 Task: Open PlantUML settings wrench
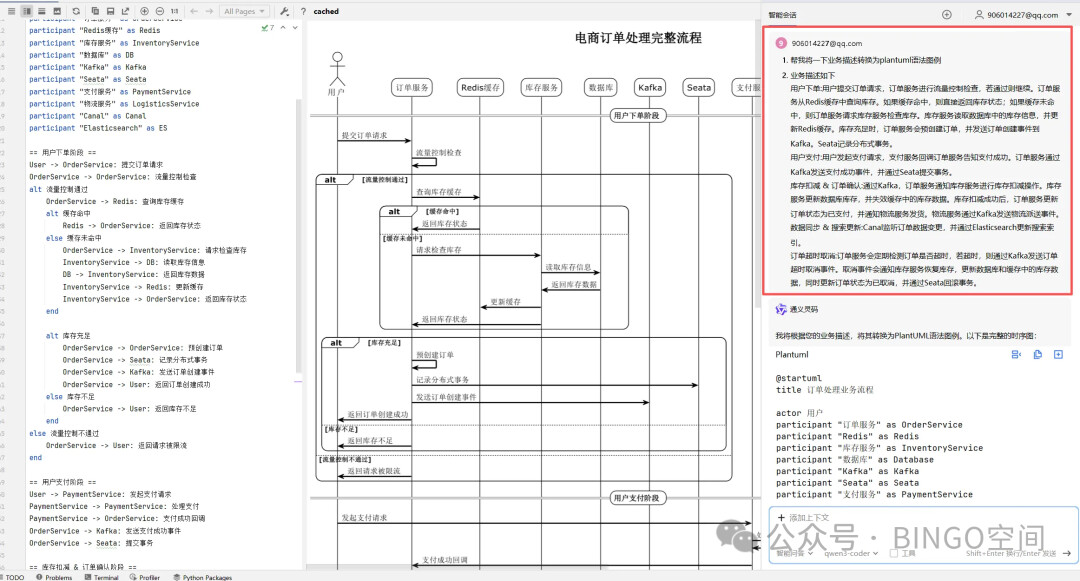284,11
